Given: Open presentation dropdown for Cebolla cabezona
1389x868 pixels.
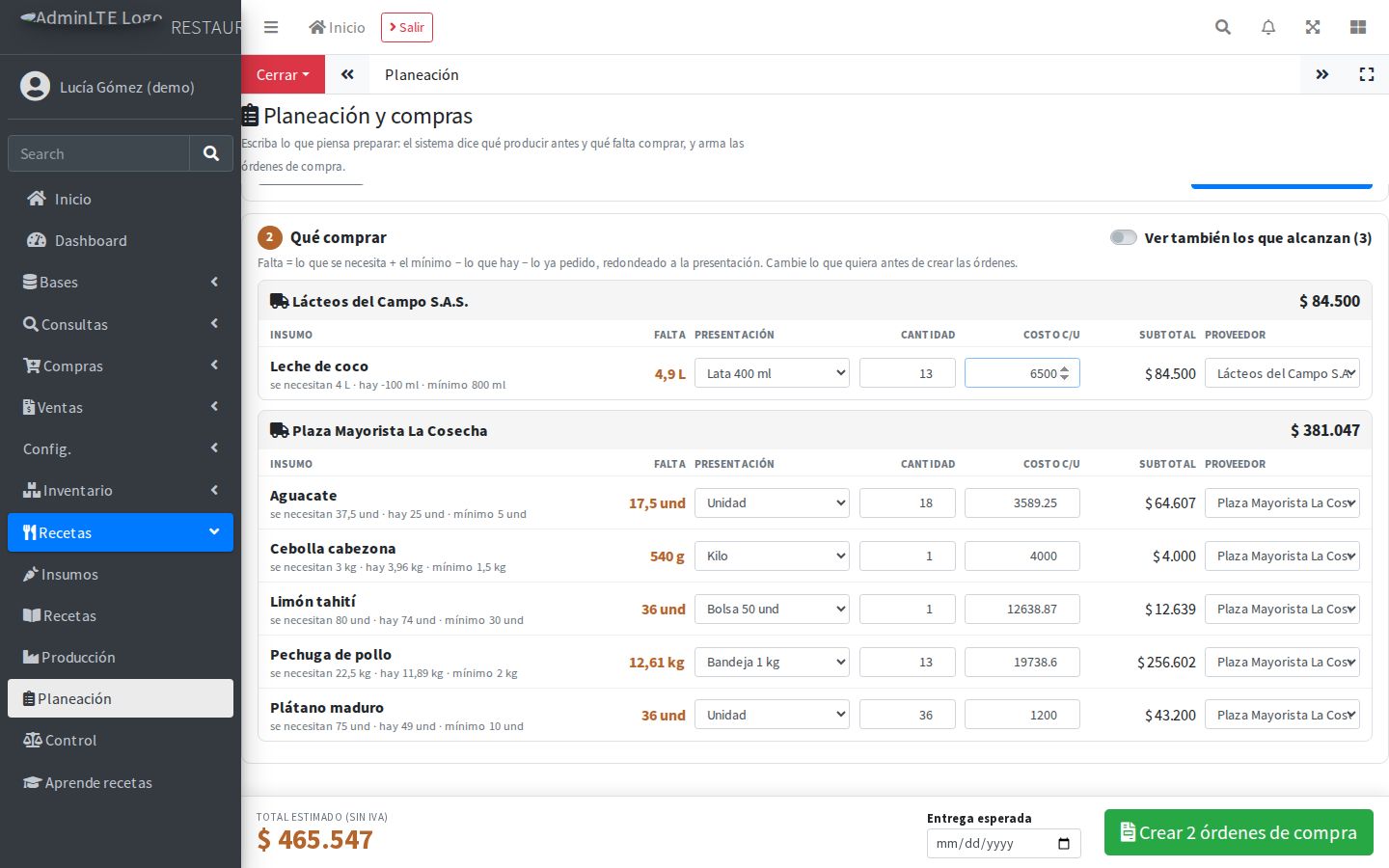Looking at the screenshot, I should tap(772, 556).
